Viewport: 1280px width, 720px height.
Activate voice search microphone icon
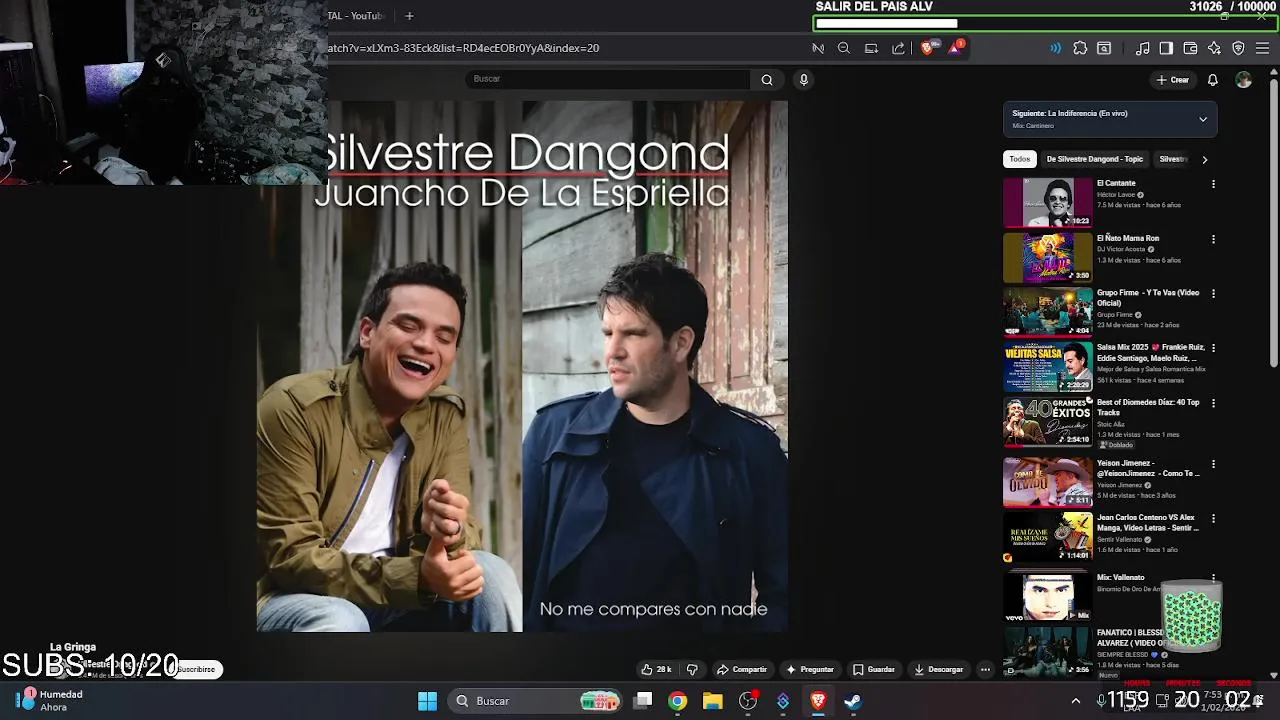[803, 80]
